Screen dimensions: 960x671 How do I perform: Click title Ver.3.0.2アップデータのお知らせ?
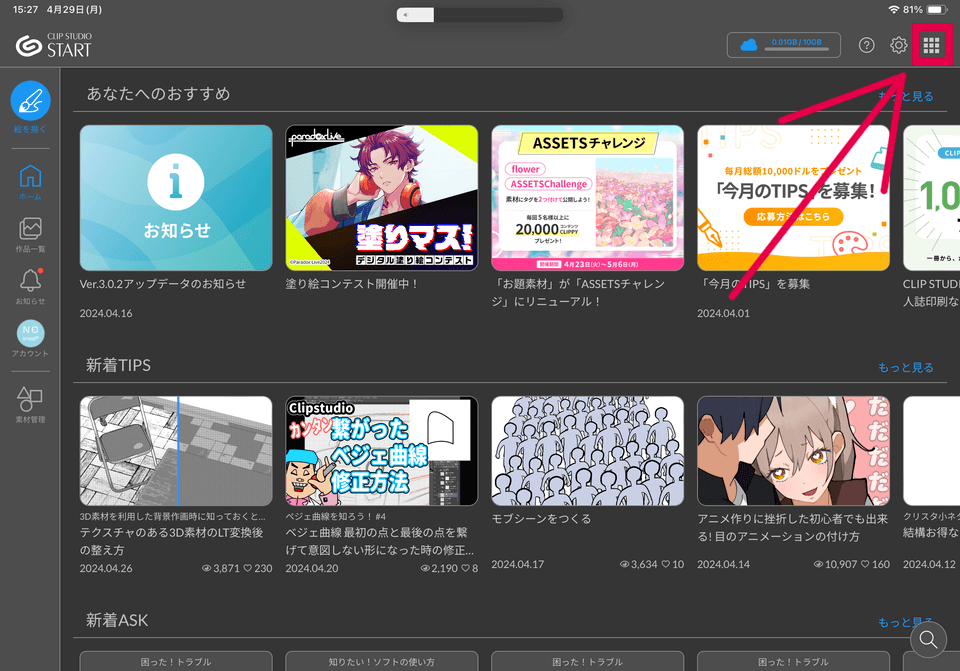click(163, 284)
